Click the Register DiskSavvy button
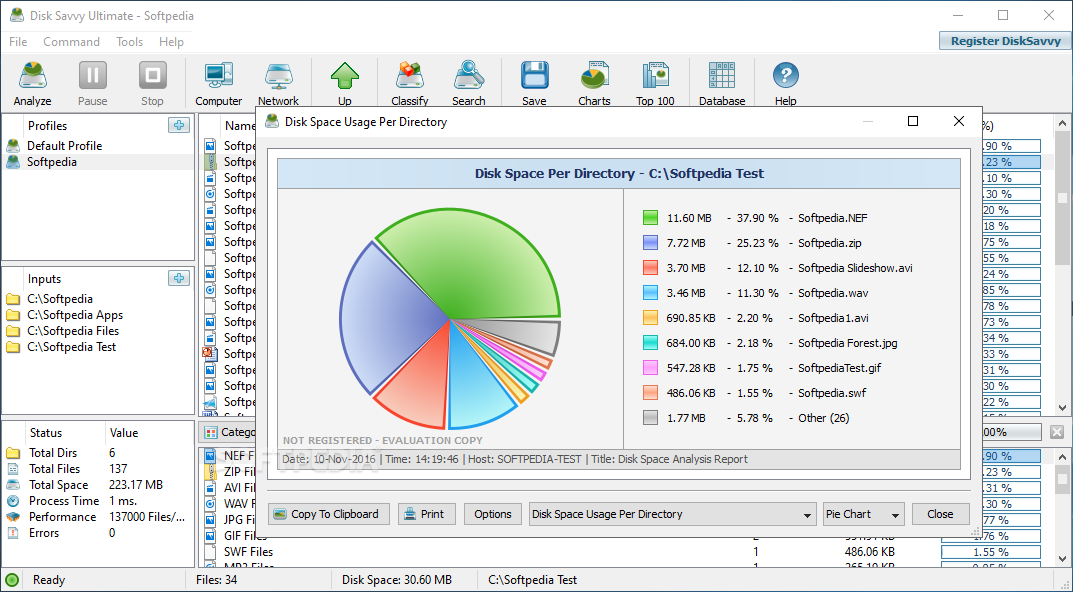This screenshot has height=592, width=1073. coord(1005,41)
